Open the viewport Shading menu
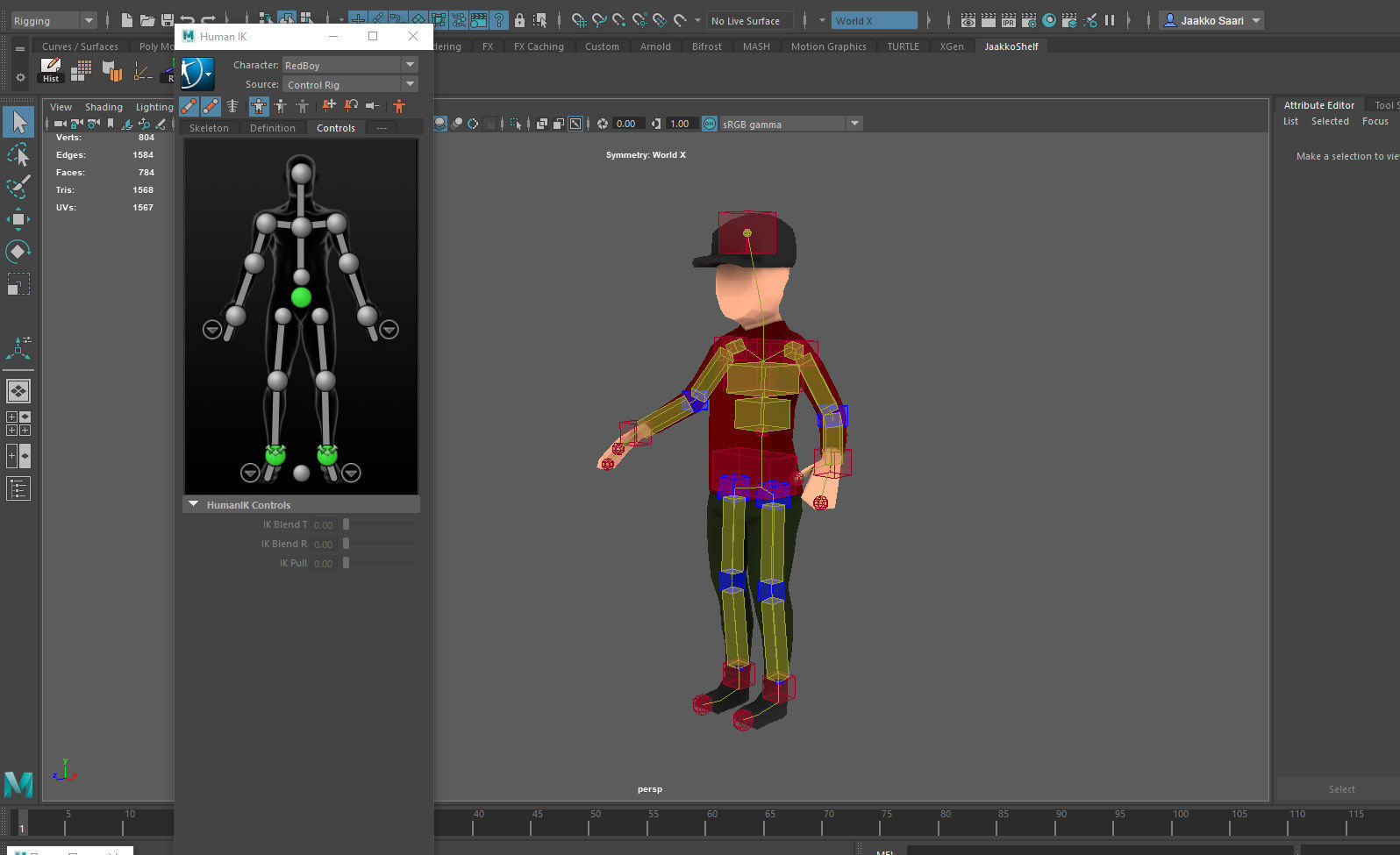Screen dimensions: 1400x855 [x=104, y=107]
